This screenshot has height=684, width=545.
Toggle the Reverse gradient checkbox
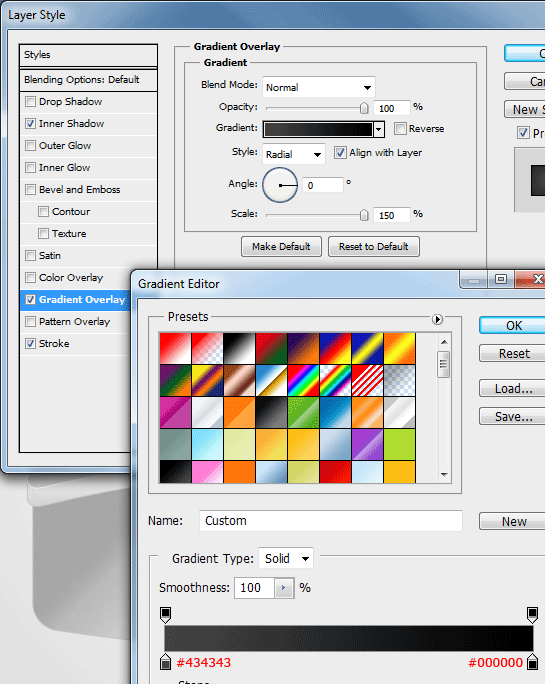(x=400, y=128)
